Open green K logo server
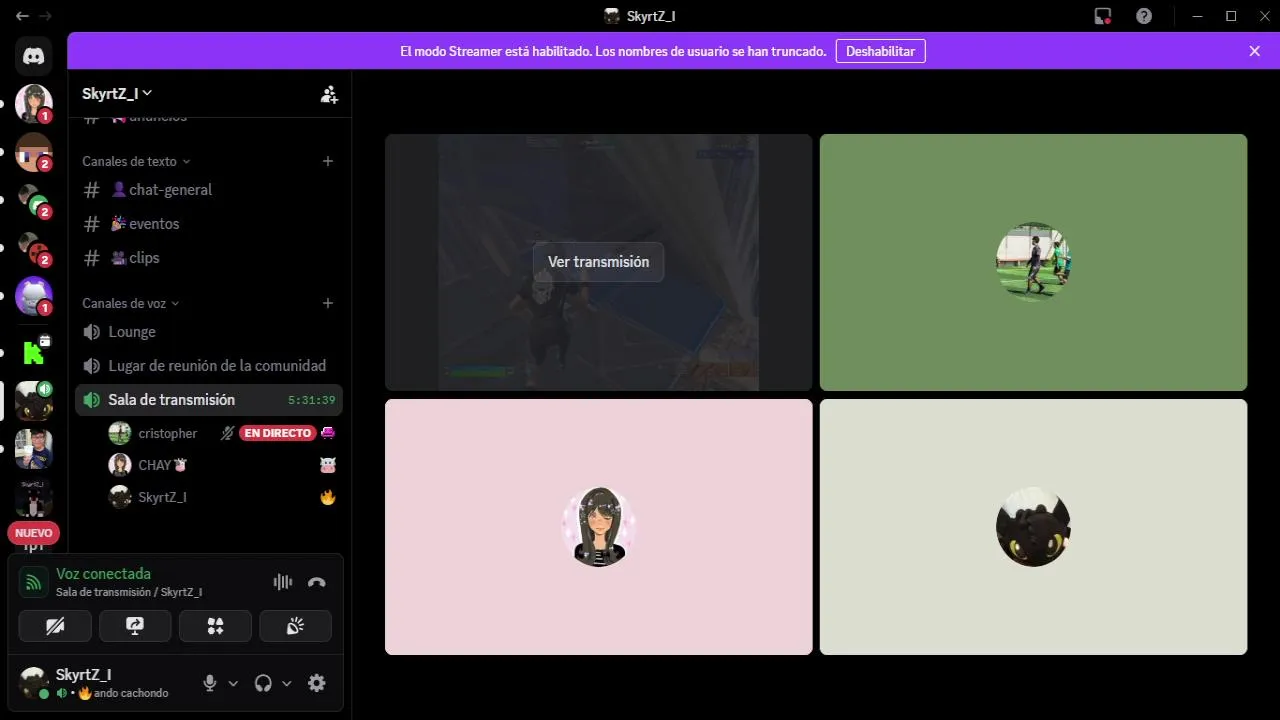The image size is (1280, 720). click(34, 352)
